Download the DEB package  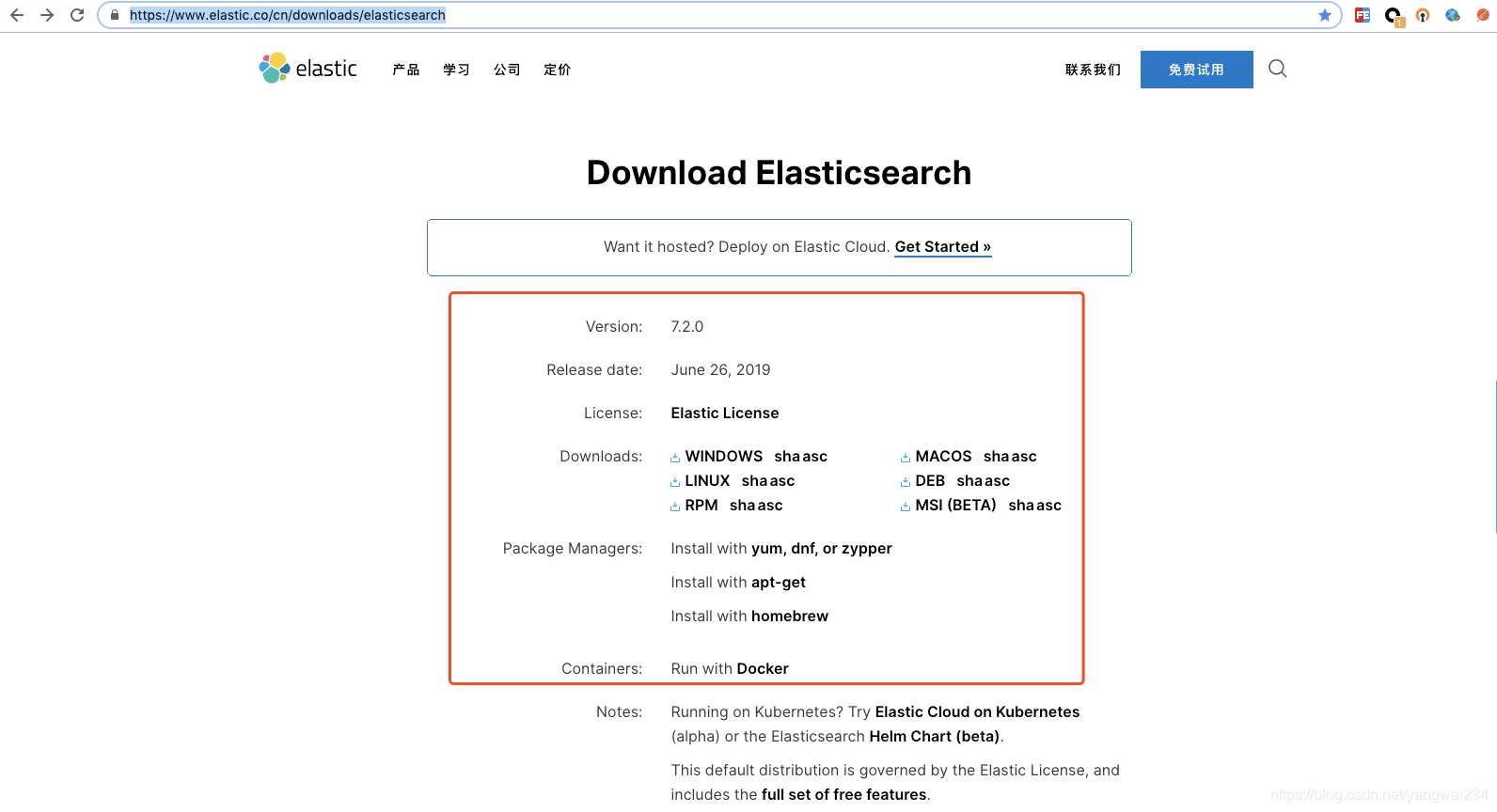point(930,480)
